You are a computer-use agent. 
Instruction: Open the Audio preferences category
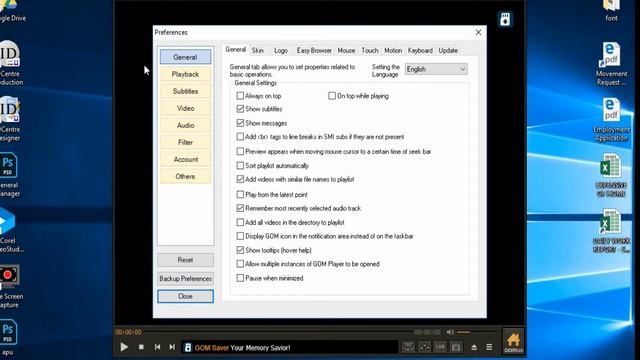pos(185,125)
